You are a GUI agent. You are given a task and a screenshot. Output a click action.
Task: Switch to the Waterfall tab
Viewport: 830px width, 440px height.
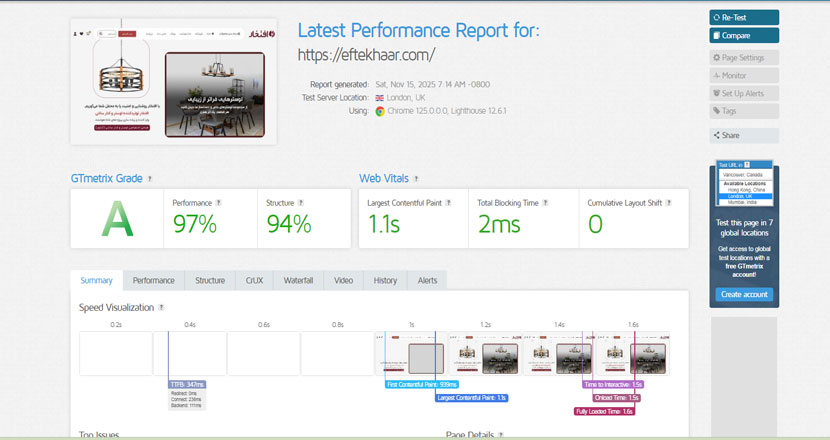point(298,281)
